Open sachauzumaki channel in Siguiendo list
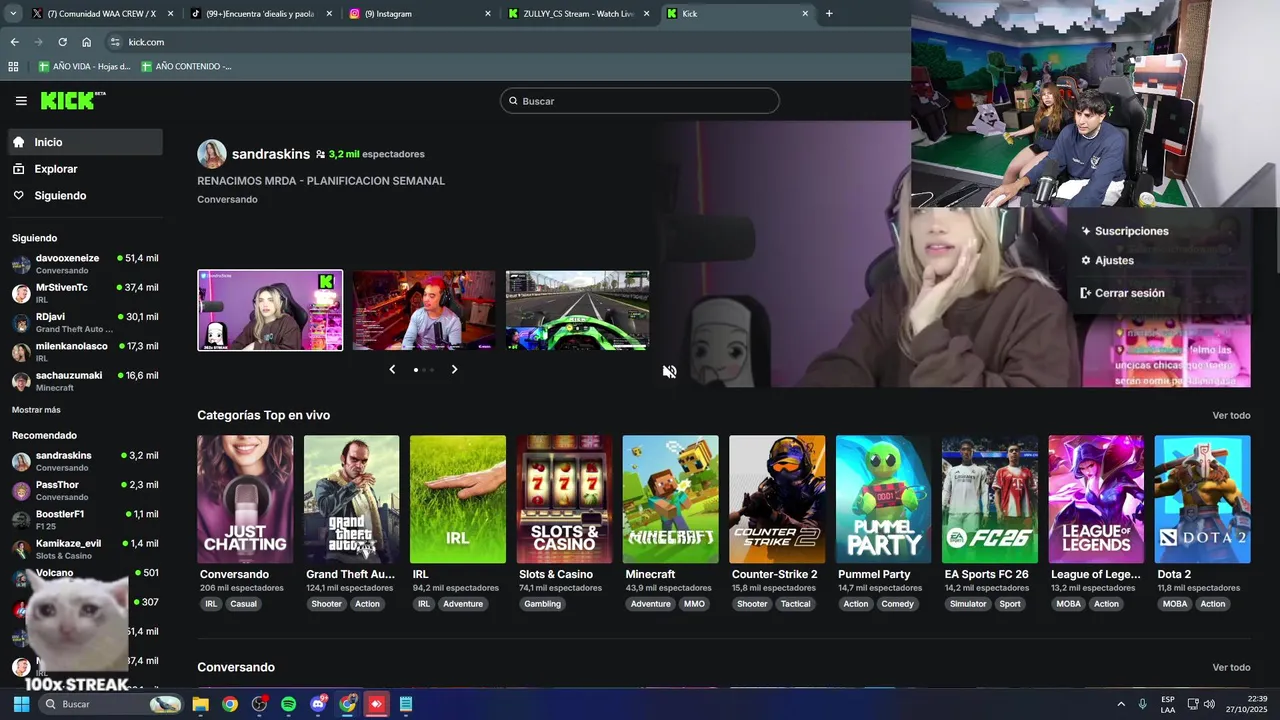This screenshot has height=720, width=1280. pos(85,381)
